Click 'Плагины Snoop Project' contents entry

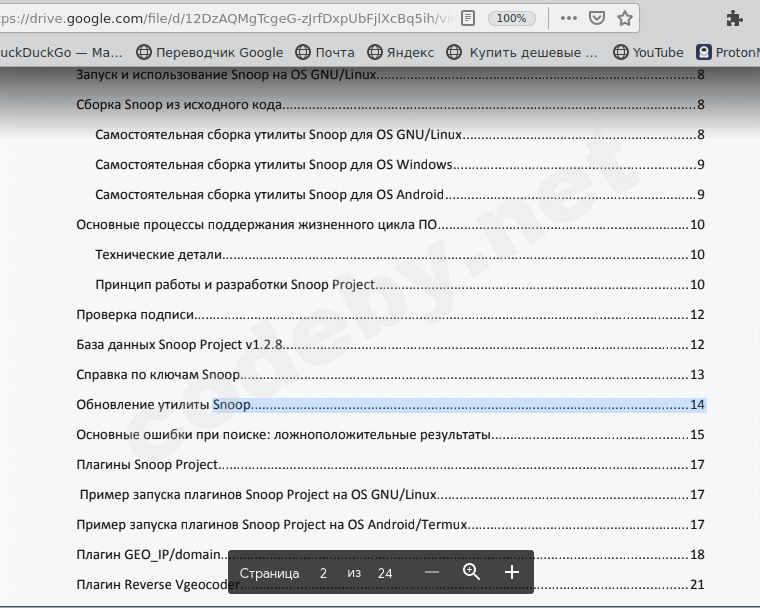point(390,465)
